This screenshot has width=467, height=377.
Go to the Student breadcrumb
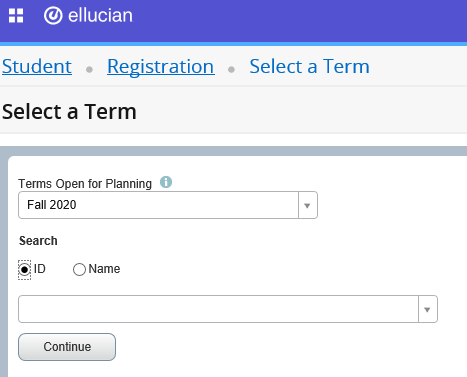pyautogui.click(x=37, y=66)
